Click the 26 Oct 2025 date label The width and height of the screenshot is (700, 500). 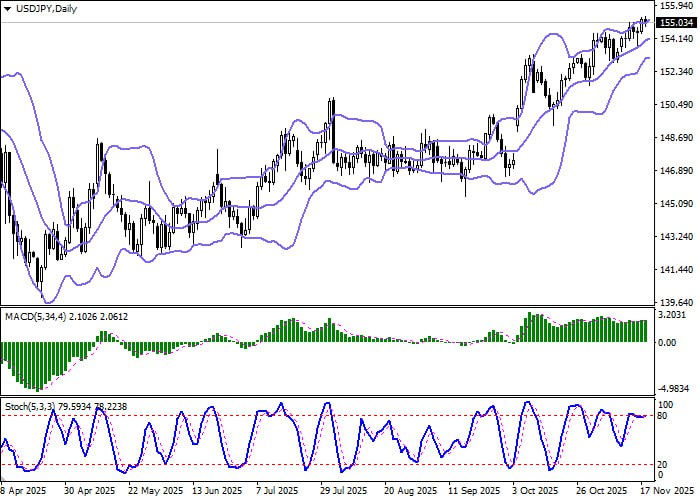tap(602, 491)
